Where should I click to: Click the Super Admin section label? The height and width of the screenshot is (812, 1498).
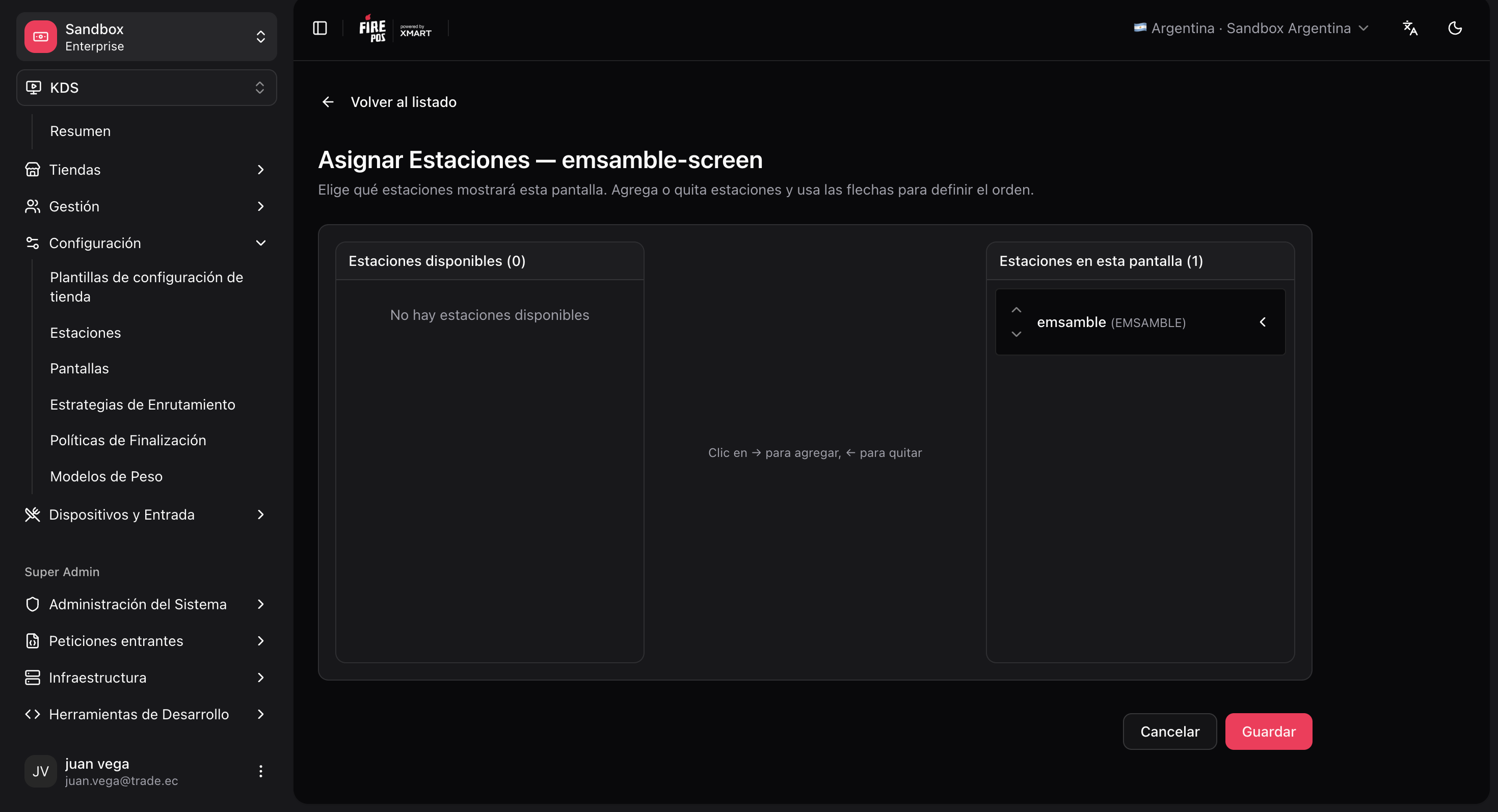pos(62,572)
